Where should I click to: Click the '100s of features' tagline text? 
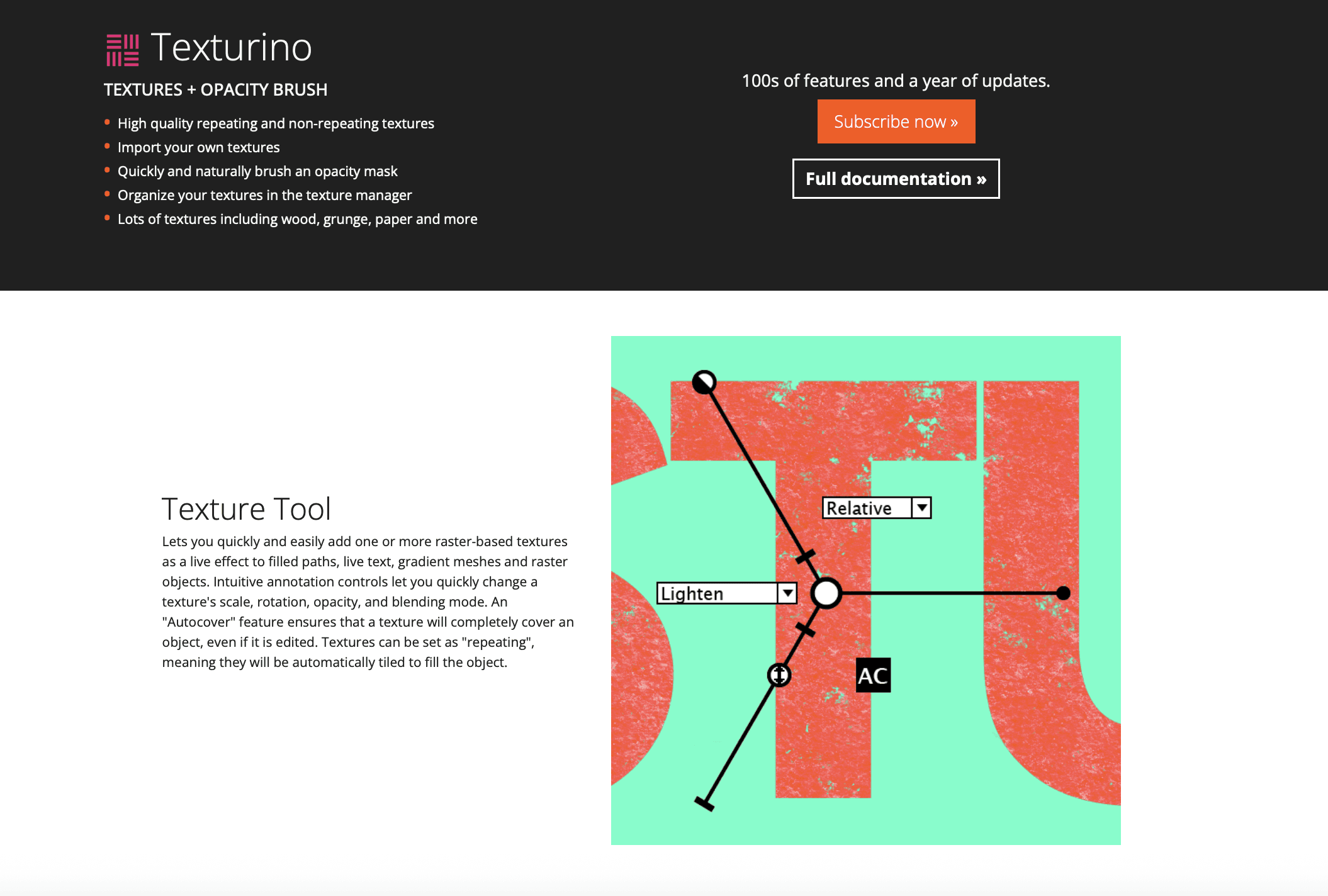[x=896, y=81]
